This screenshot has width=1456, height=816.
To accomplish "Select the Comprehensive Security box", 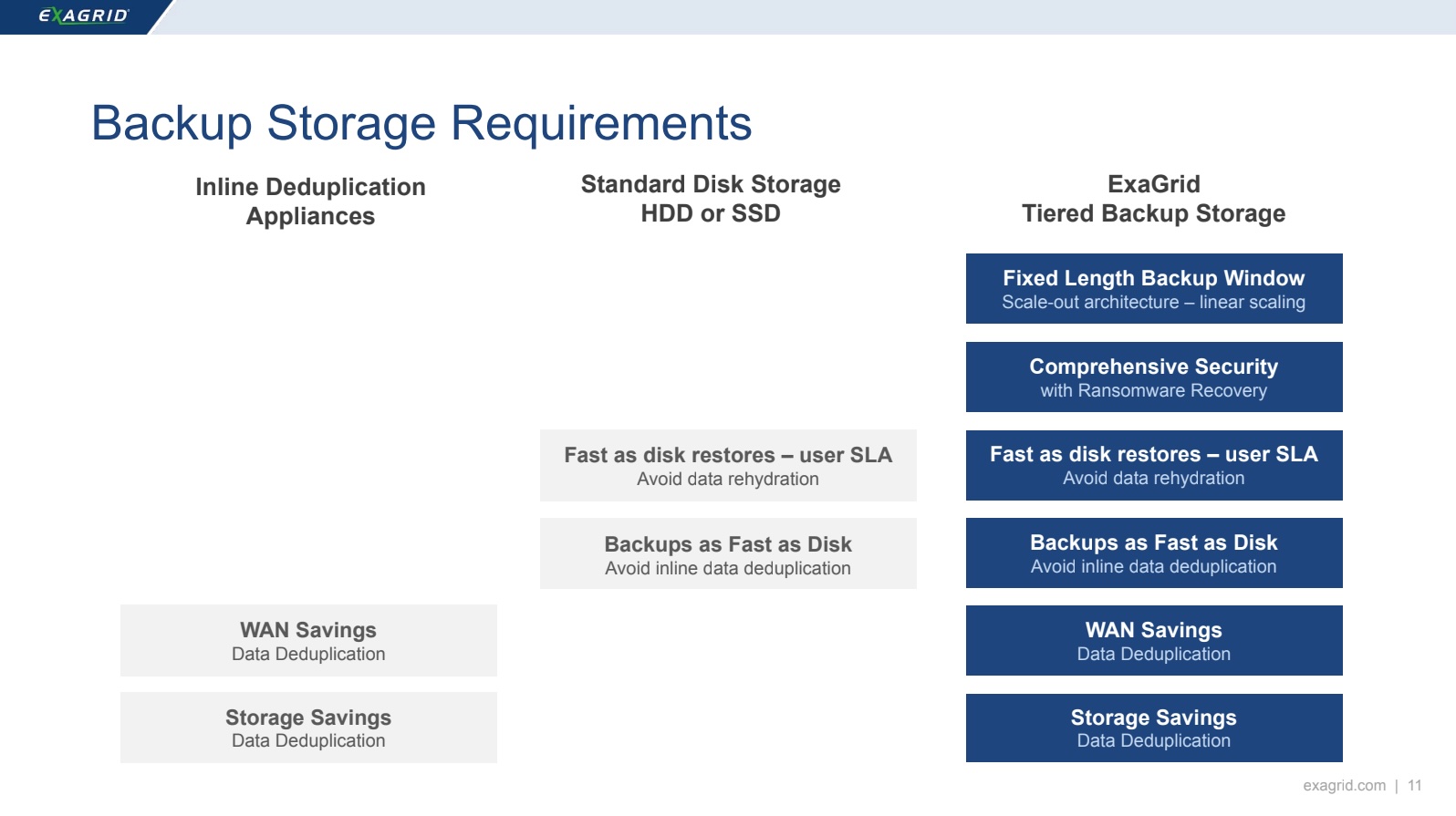I will pyautogui.click(x=1154, y=377).
